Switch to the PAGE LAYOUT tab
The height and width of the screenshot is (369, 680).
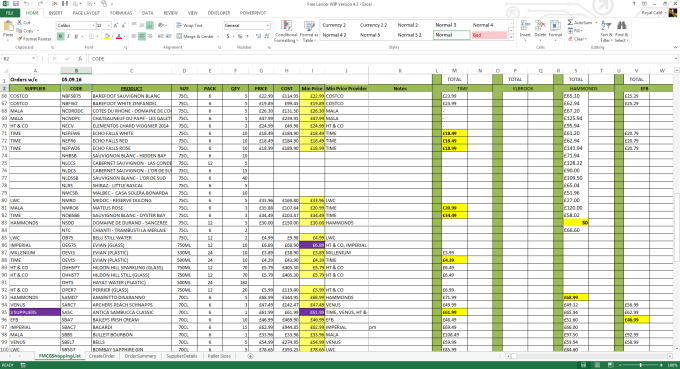86,13
